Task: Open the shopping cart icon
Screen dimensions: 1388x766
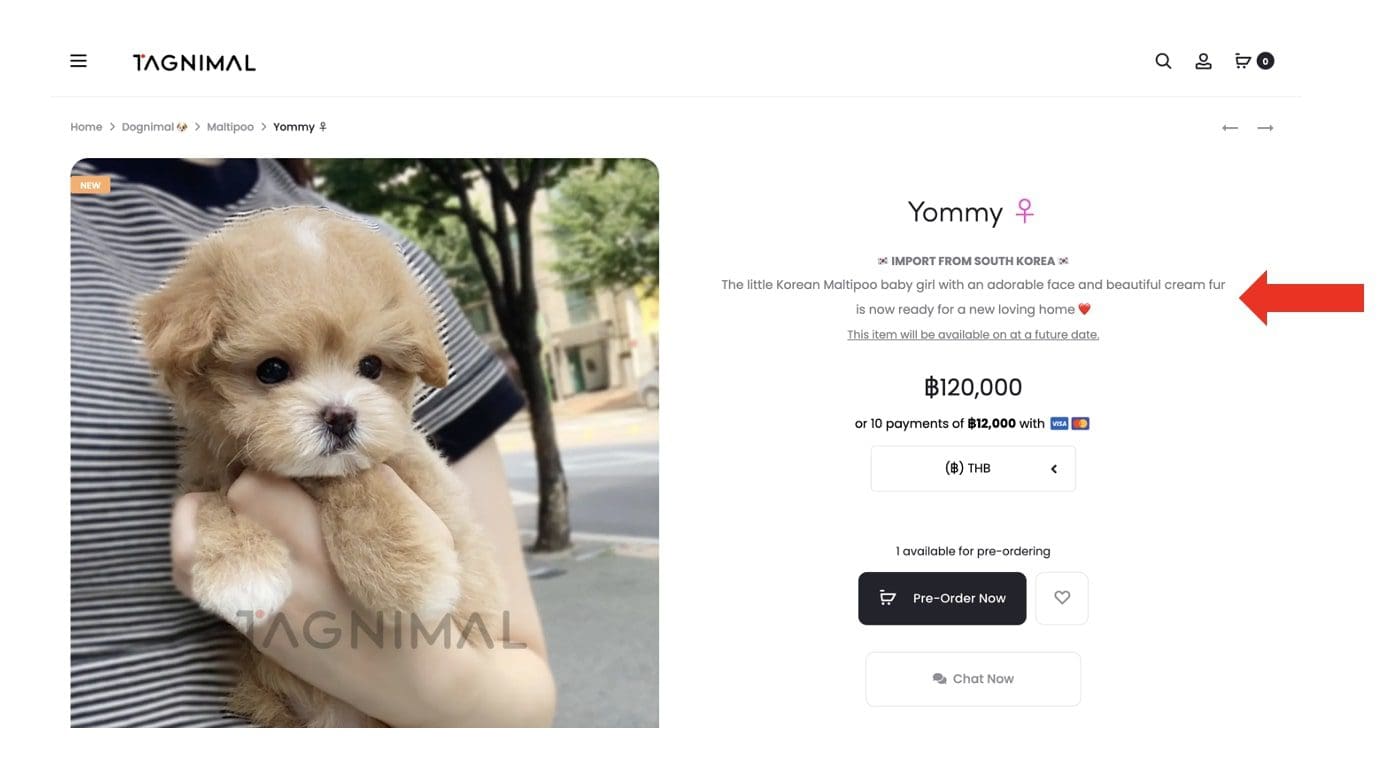Action: tap(1244, 61)
